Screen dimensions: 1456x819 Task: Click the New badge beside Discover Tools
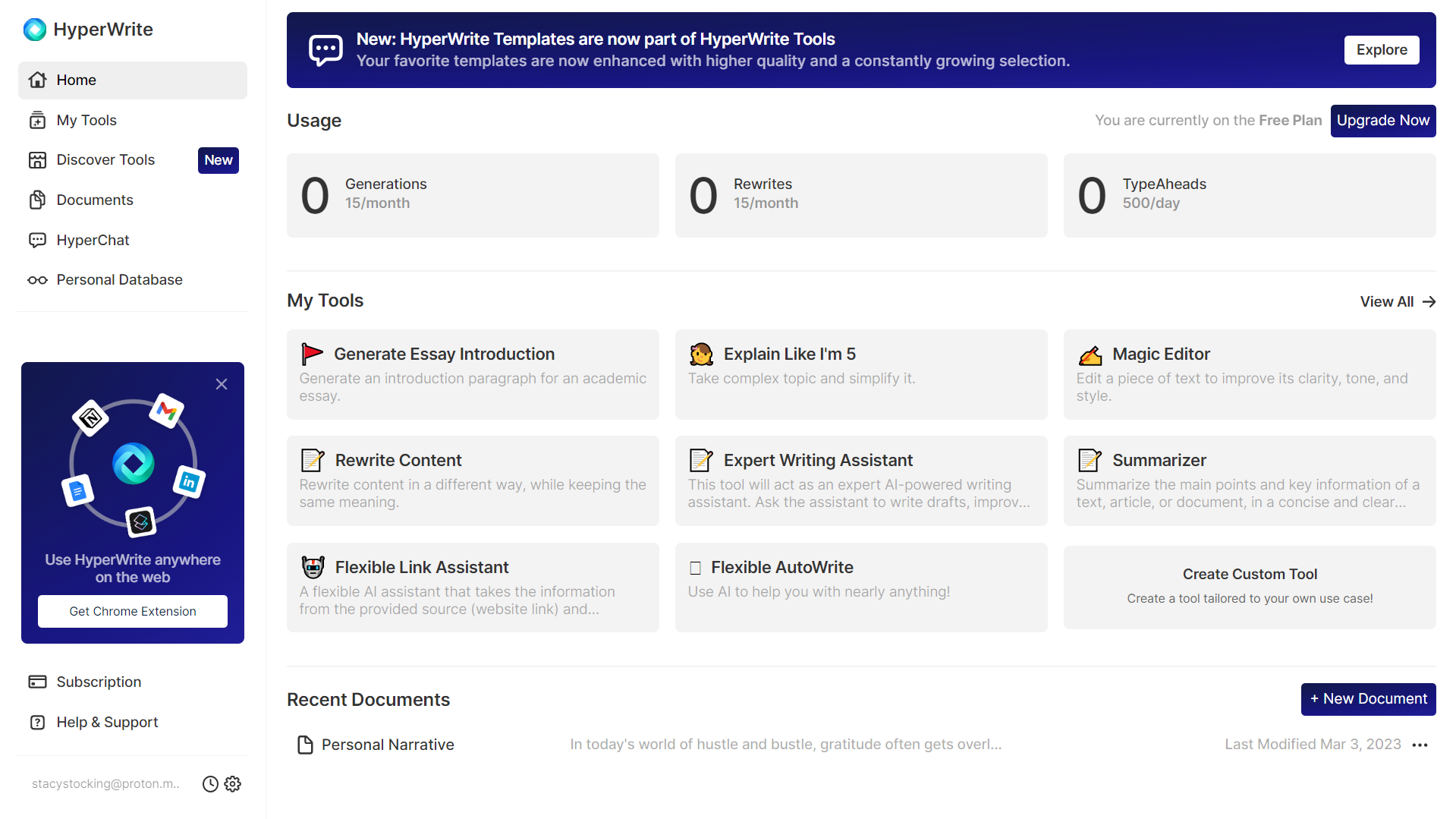pyautogui.click(x=219, y=160)
